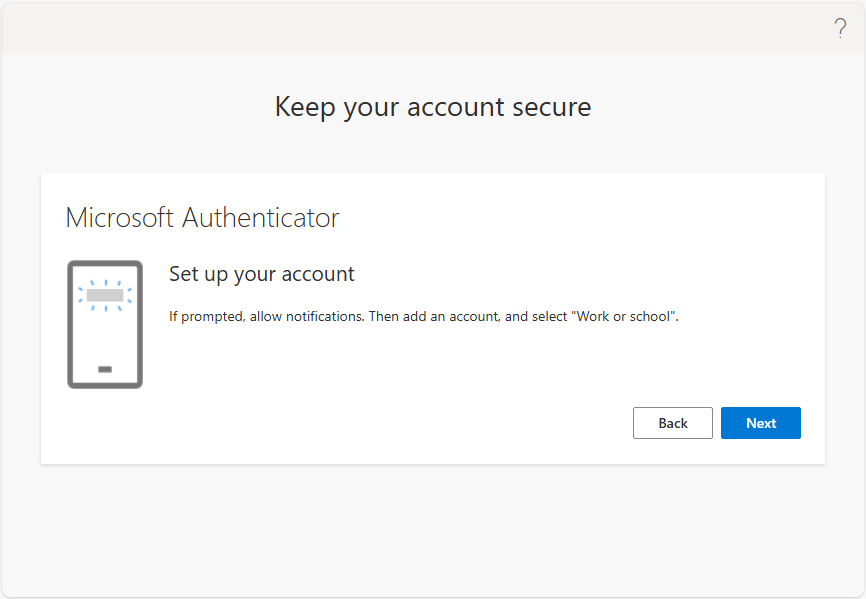Click the phone illustration's blank screen area

pyautogui.click(x=105, y=337)
